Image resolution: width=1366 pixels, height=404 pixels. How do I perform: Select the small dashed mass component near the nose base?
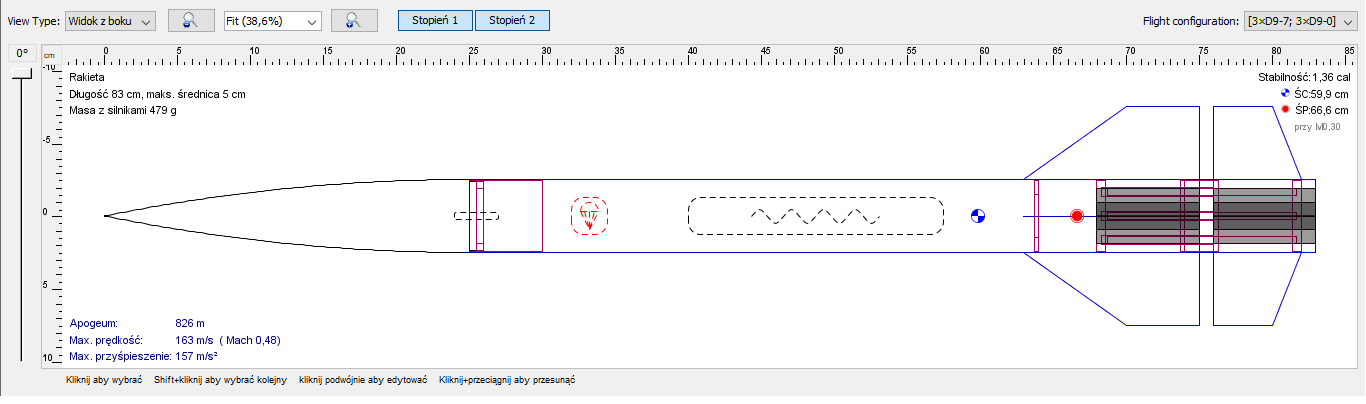tap(476, 215)
